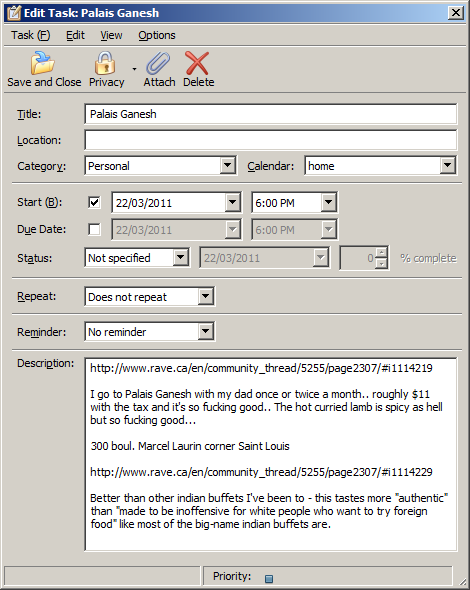Screen dimensions: 470x590
Task: Expand the Category dropdown showing Personal
Action: tap(227, 165)
